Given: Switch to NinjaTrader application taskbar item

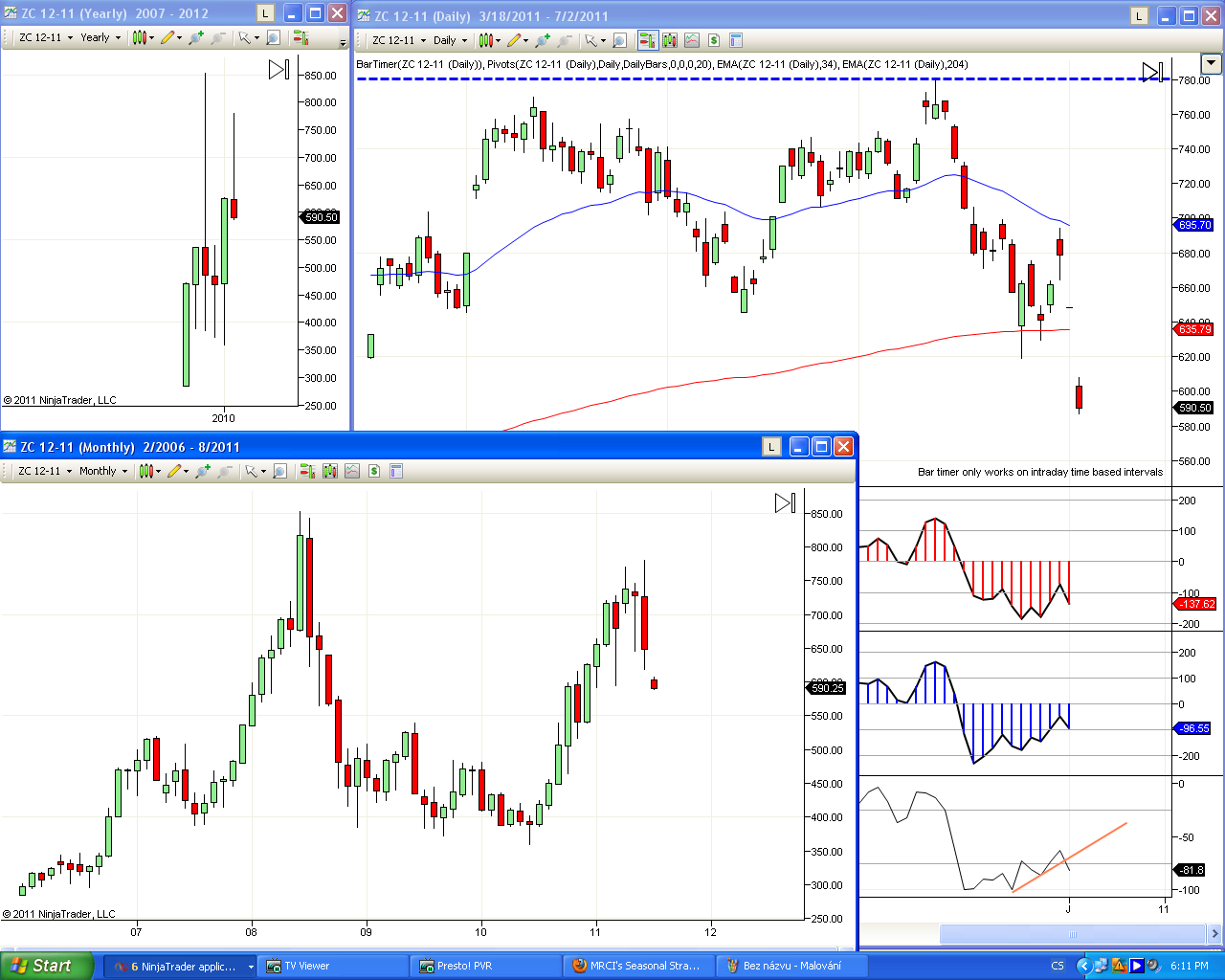Looking at the screenshot, I should point(181,966).
